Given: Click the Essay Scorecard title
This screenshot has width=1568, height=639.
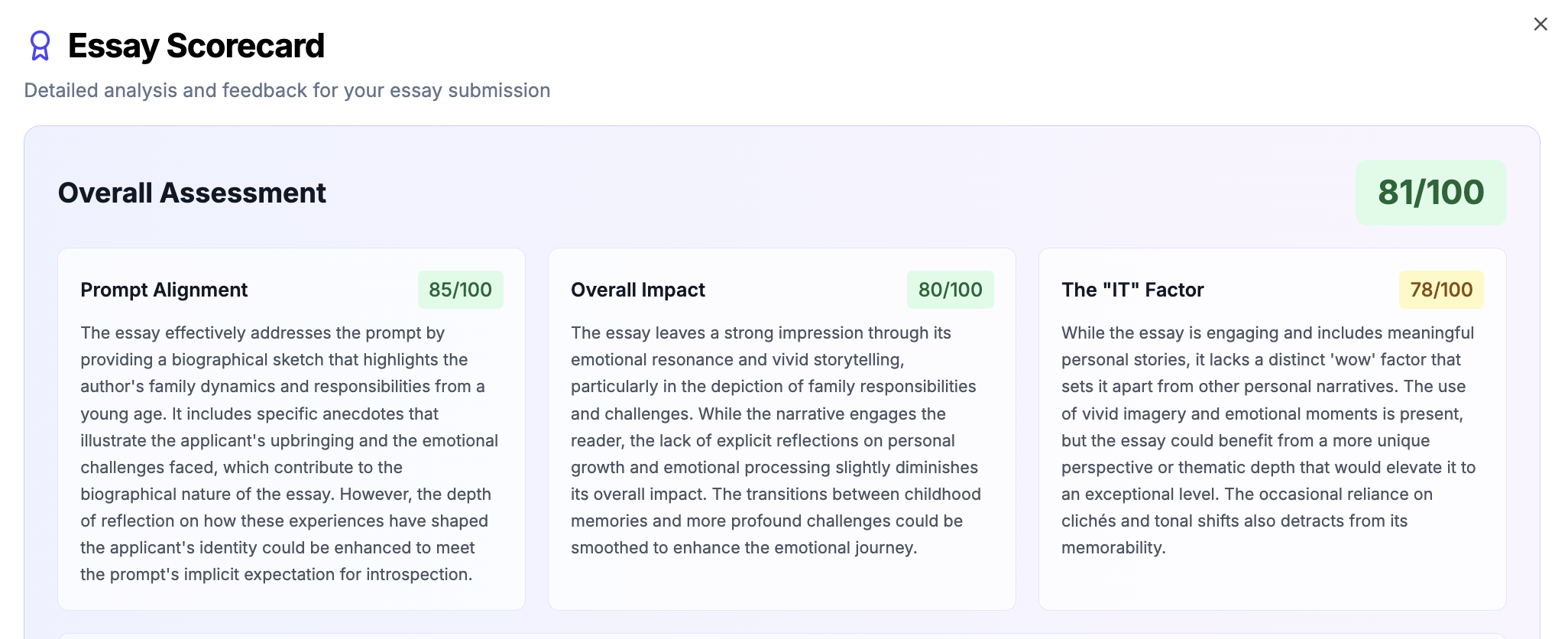Looking at the screenshot, I should point(196,46).
